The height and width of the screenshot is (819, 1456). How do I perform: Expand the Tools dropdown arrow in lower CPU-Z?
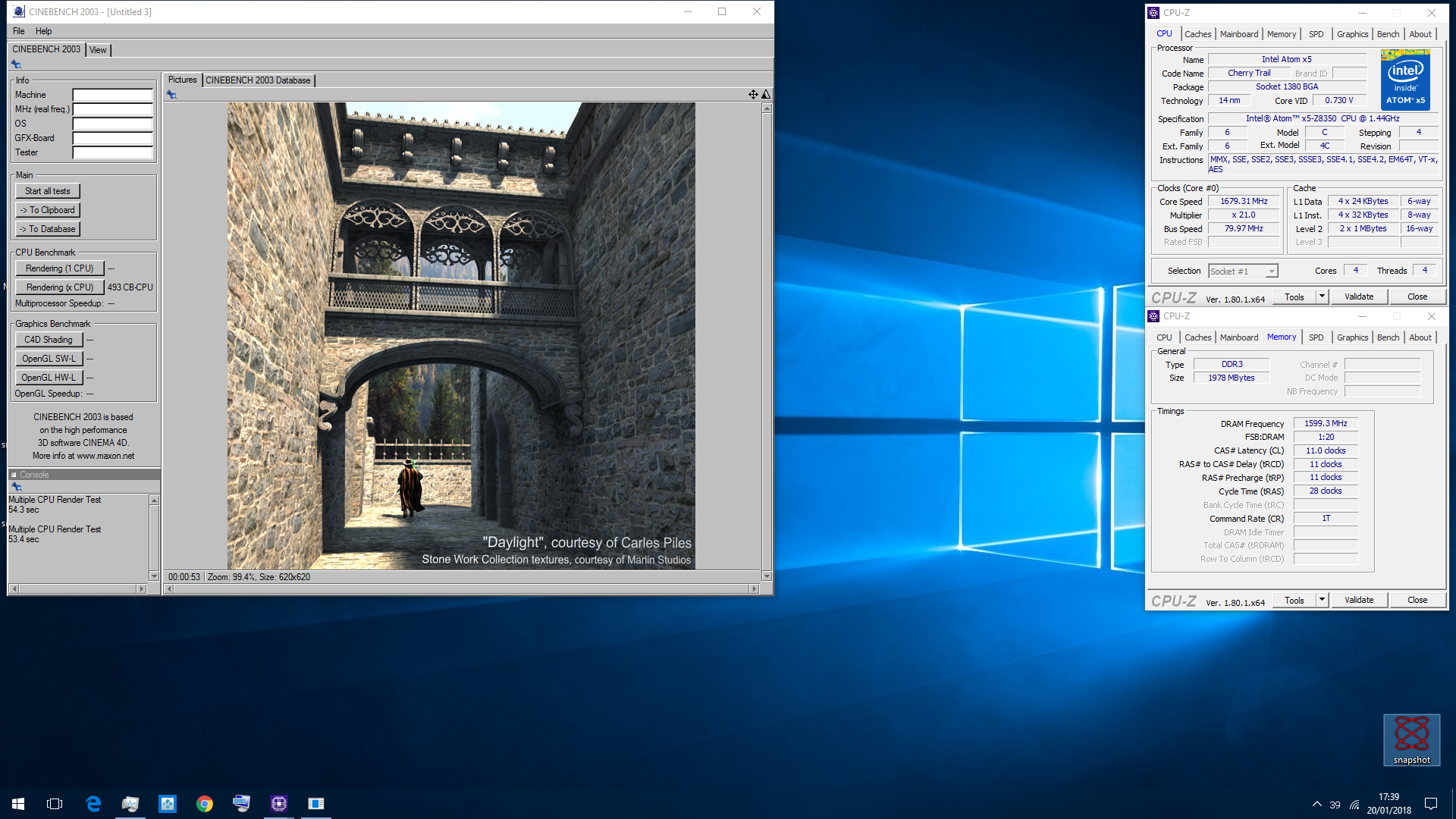pyautogui.click(x=1322, y=600)
